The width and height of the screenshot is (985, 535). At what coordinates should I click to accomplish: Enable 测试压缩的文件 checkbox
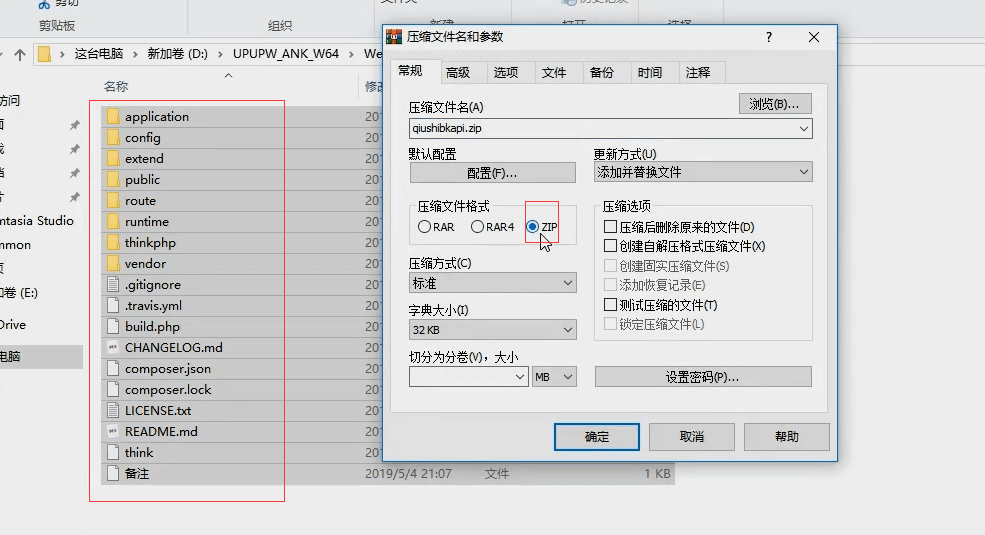(x=610, y=305)
